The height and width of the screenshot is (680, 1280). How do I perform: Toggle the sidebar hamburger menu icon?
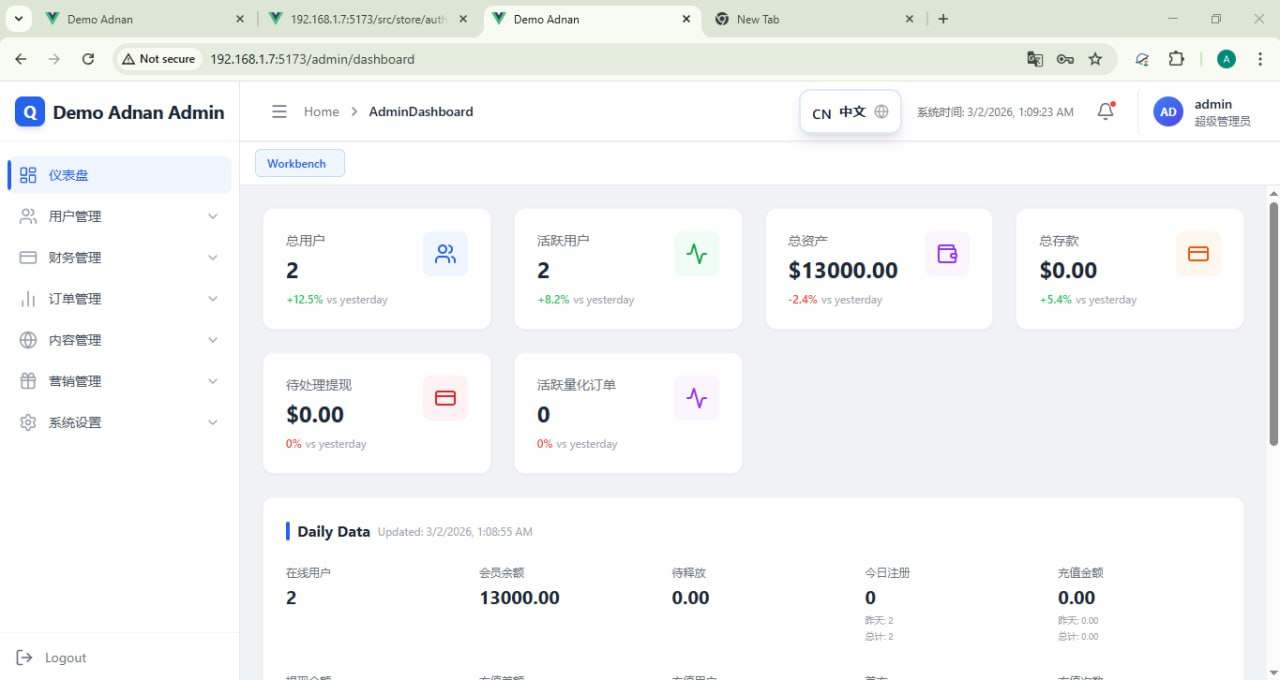coord(280,112)
